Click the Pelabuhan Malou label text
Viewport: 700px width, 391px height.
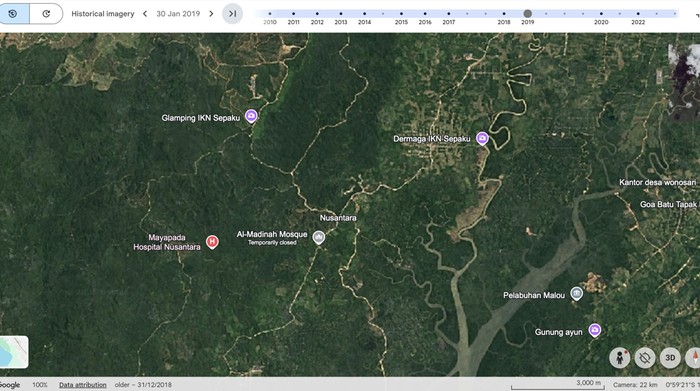(x=534, y=295)
